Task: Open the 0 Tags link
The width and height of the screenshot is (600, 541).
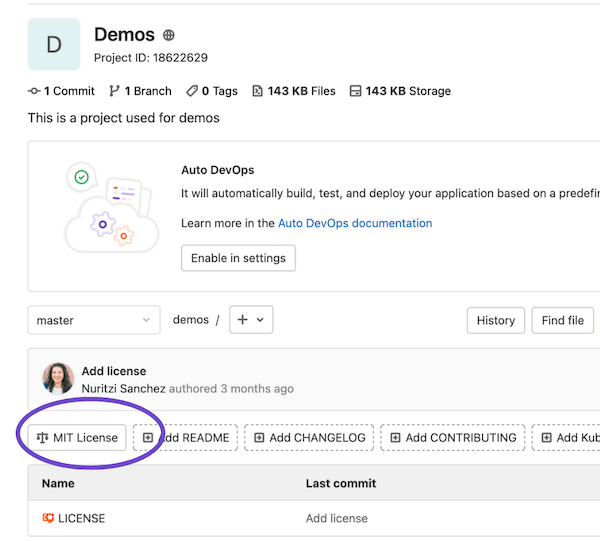Action: (x=212, y=91)
